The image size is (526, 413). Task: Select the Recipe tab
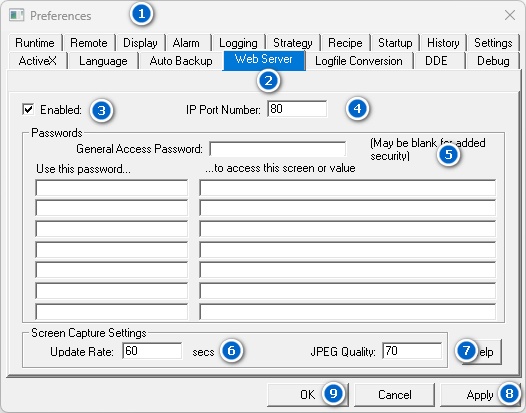[345, 43]
